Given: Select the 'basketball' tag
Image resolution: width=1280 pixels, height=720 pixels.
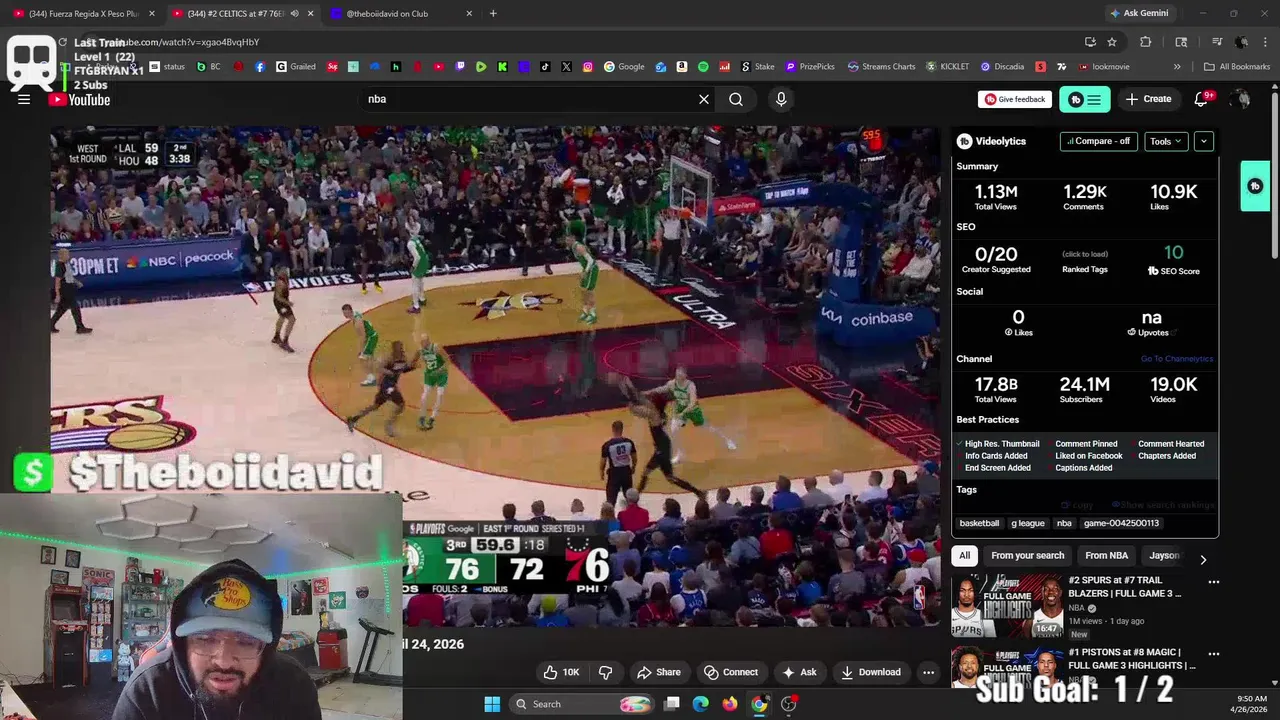Looking at the screenshot, I should pos(979,523).
